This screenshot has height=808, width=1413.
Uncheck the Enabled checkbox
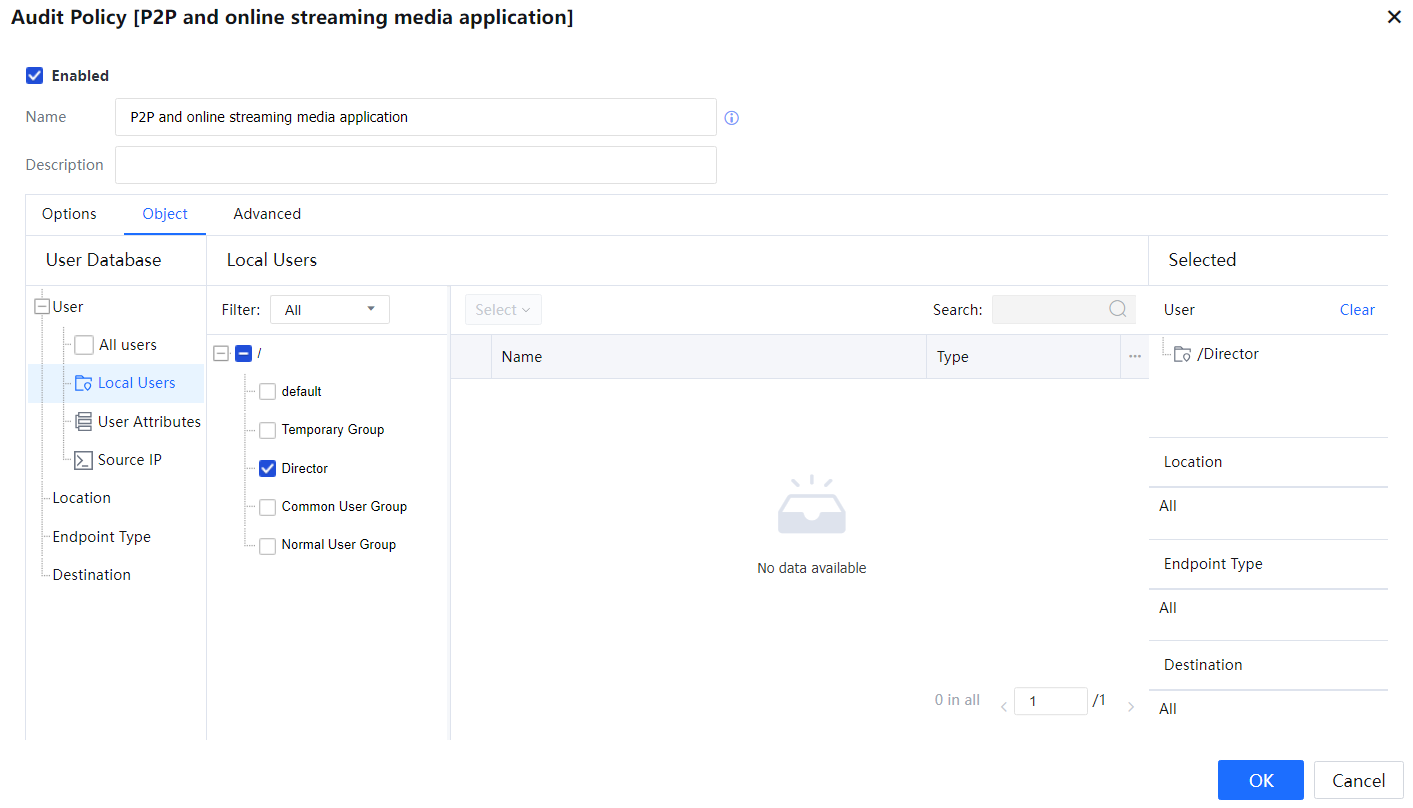pos(35,76)
